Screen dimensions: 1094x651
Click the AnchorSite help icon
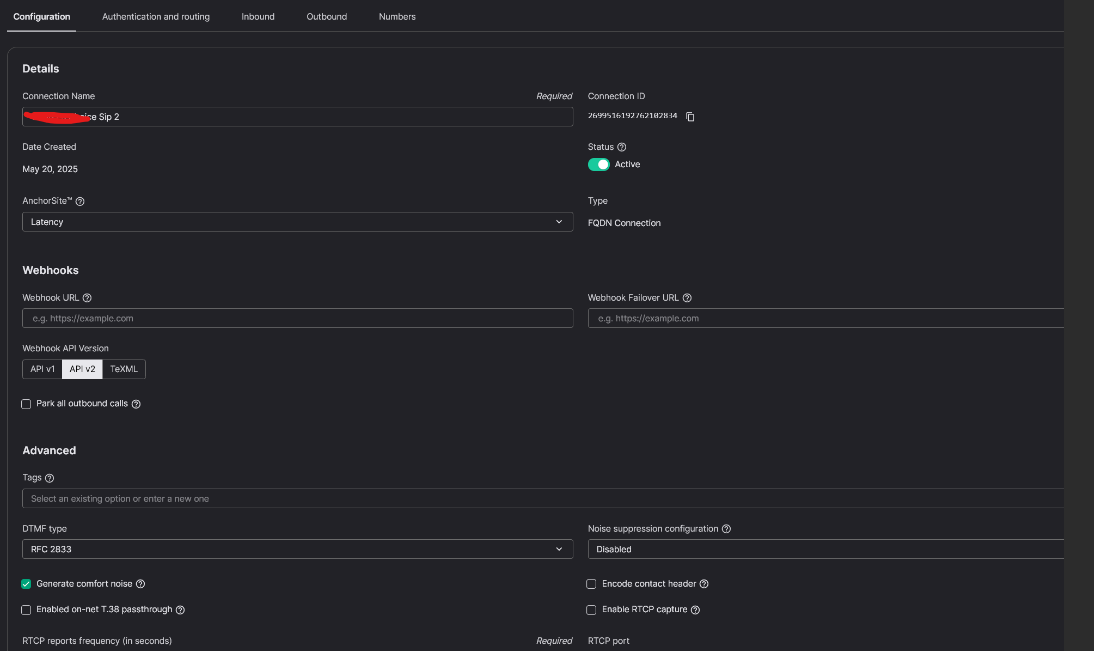pyautogui.click(x=80, y=201)
